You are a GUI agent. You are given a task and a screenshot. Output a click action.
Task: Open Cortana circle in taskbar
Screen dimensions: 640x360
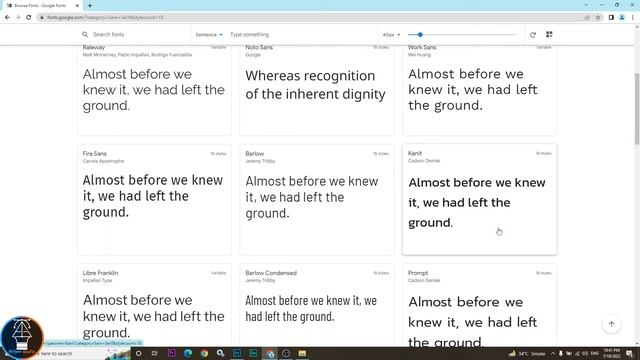[x=138, y=353]
